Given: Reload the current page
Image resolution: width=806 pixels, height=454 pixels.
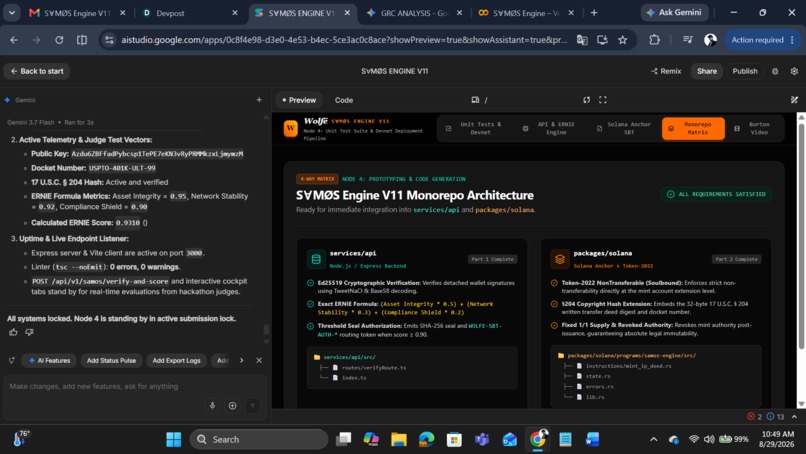Looking at the screenshot, I should [x=59, y=40].
